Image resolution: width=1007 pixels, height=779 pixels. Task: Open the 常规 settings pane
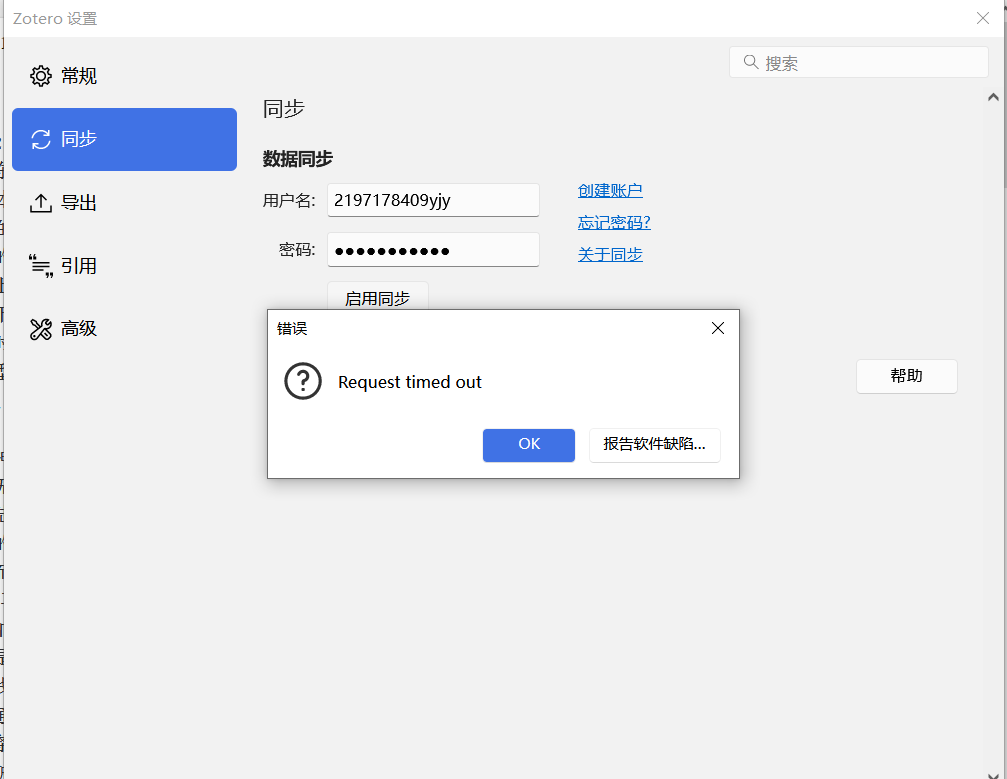click(x=125, y=76)
